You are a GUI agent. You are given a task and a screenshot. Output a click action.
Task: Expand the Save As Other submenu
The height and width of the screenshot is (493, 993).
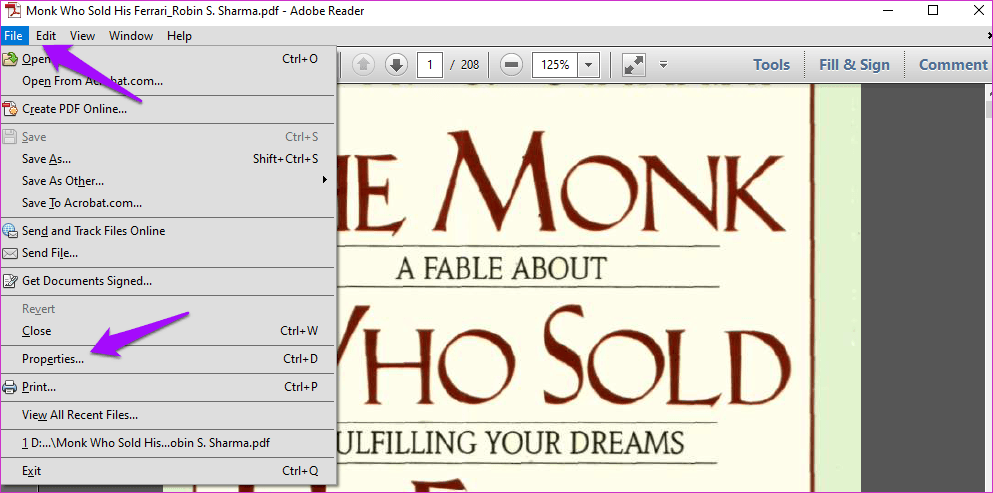[168, 181]
